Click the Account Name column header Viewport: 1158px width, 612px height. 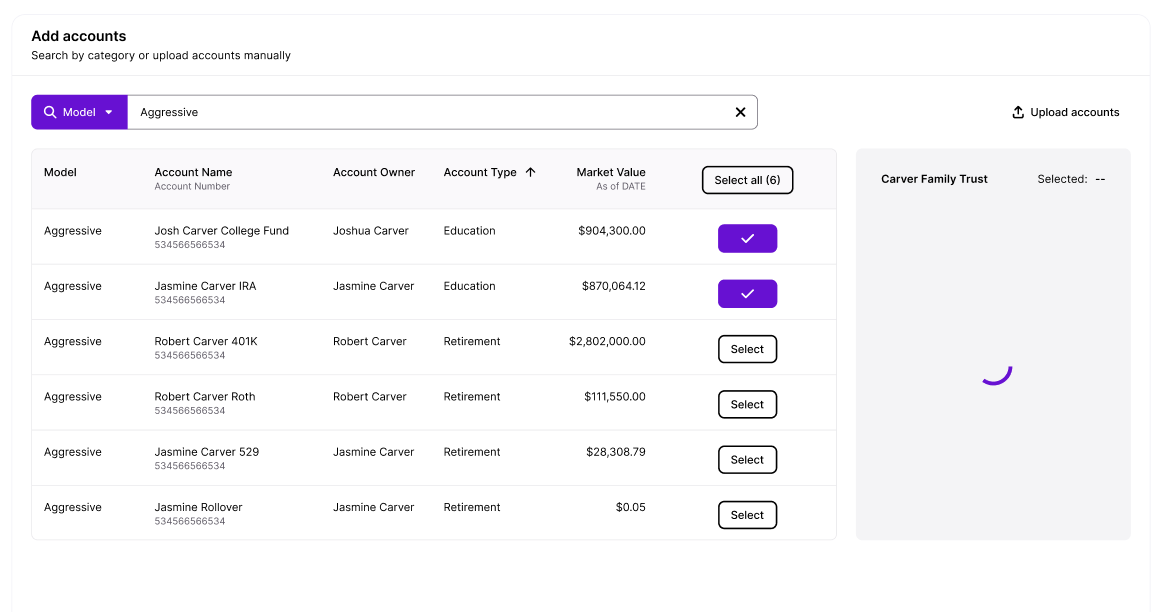193,173
